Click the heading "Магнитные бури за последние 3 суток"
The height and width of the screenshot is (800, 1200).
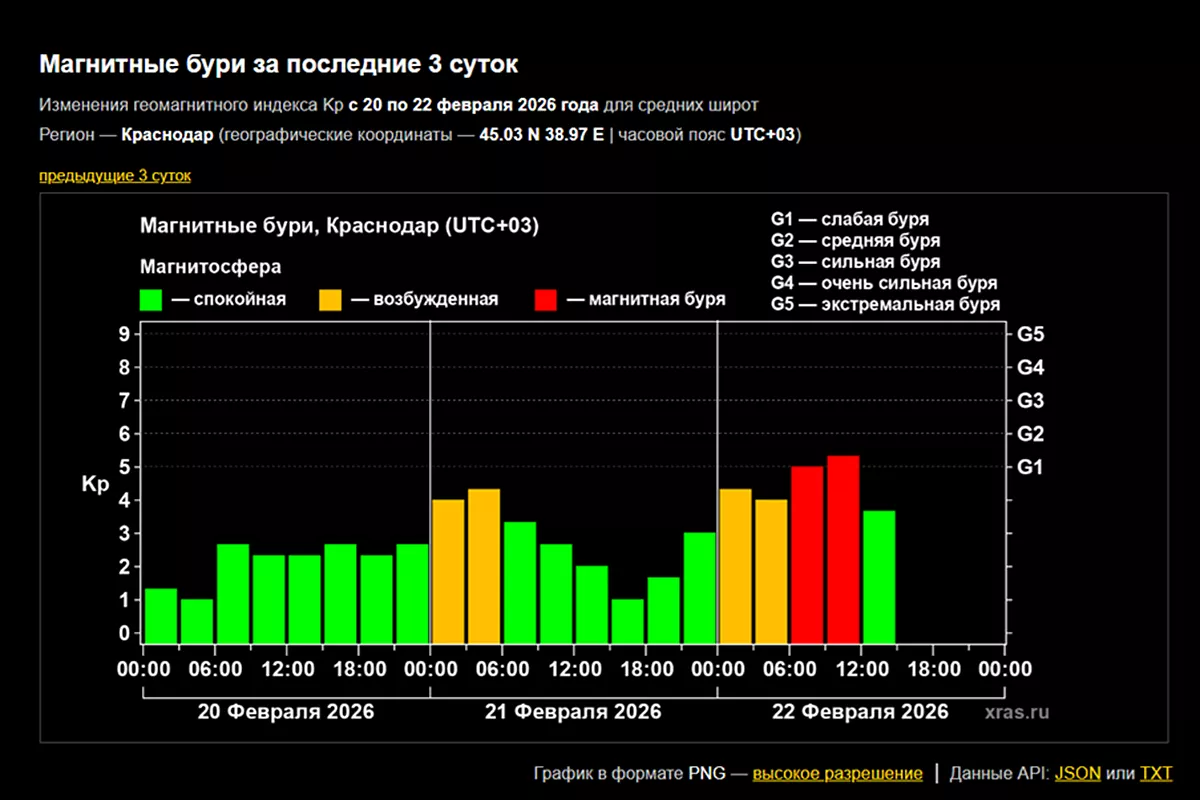pyautogui.click(x=279, y=65)
